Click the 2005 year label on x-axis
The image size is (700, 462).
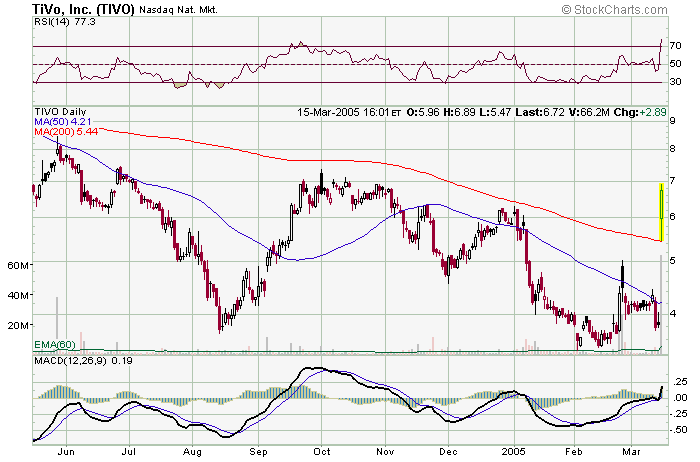click(x=514, y=452)
